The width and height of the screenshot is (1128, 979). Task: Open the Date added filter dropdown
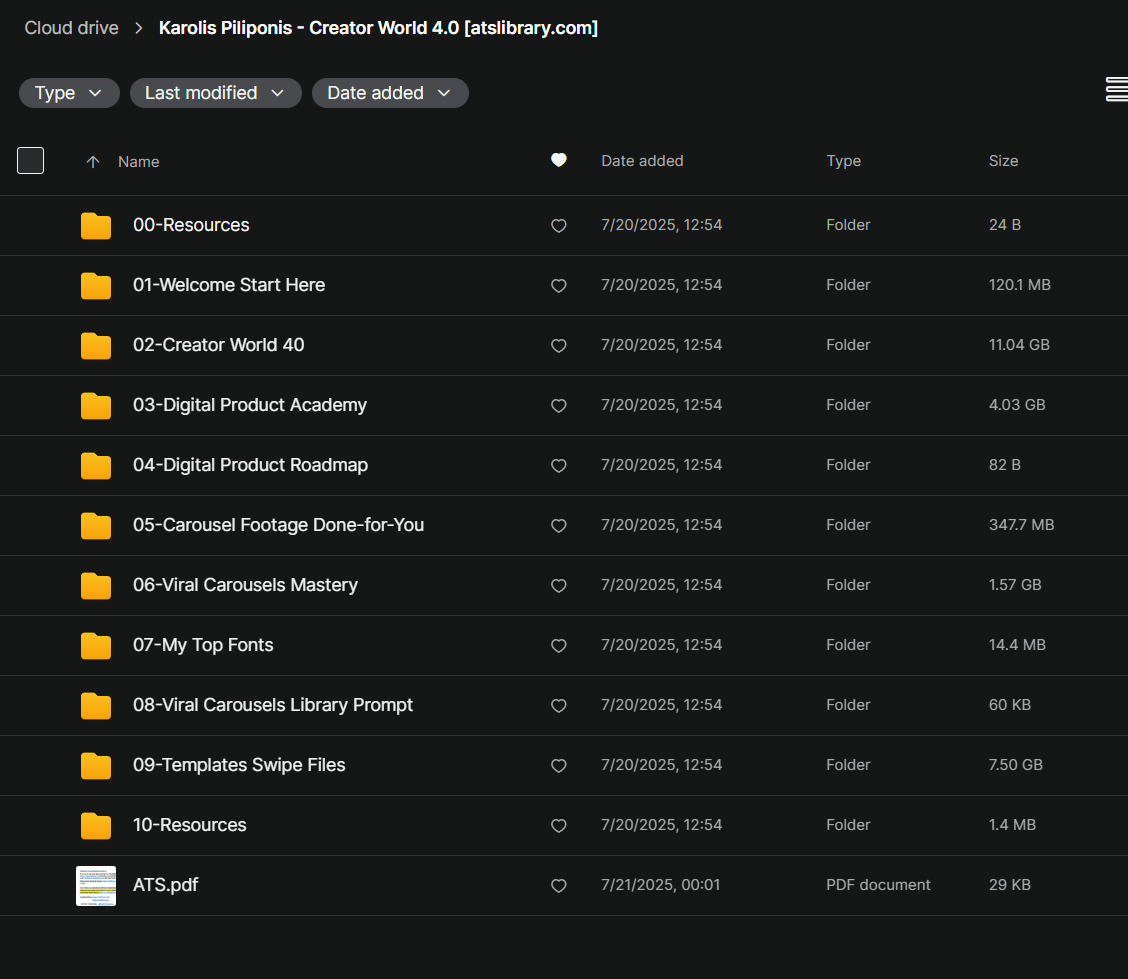(x=390, y=93)
